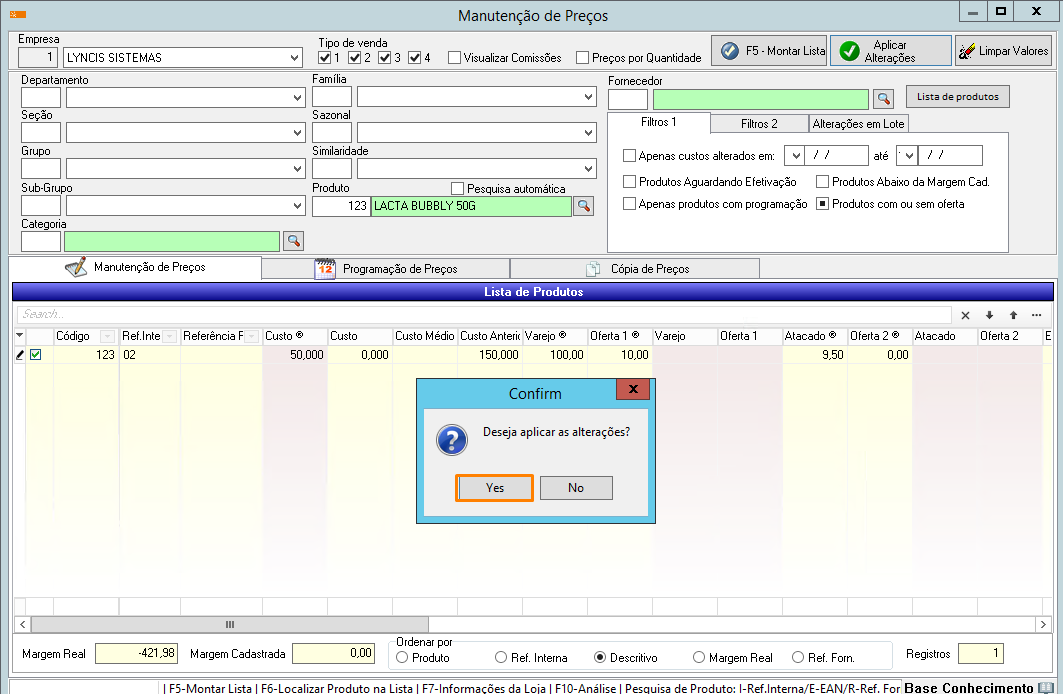Toggle Preços por Quantidade checkbox
The width and height of the screenshot is (1063, 694).
583,58
